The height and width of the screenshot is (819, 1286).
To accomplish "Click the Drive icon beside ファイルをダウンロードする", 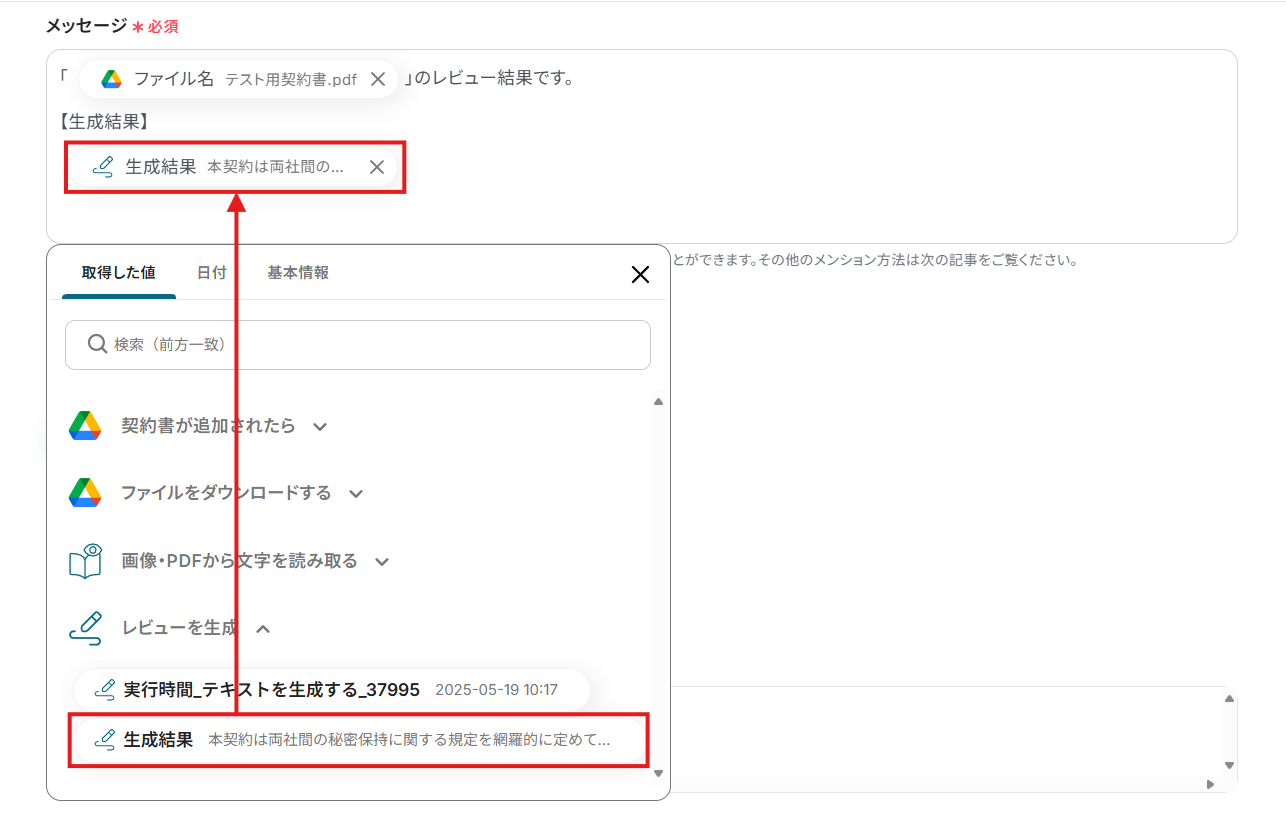I will pos(85,493).
